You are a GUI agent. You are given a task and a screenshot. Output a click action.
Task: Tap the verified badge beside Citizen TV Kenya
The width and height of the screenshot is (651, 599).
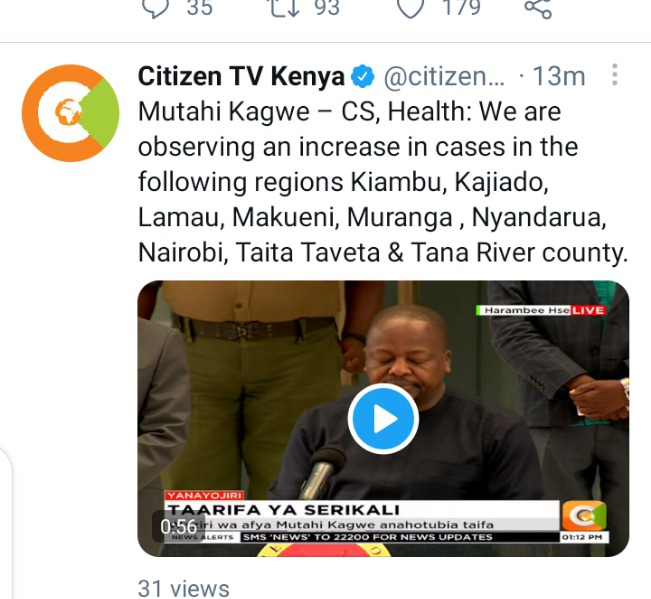click(362, 76)
